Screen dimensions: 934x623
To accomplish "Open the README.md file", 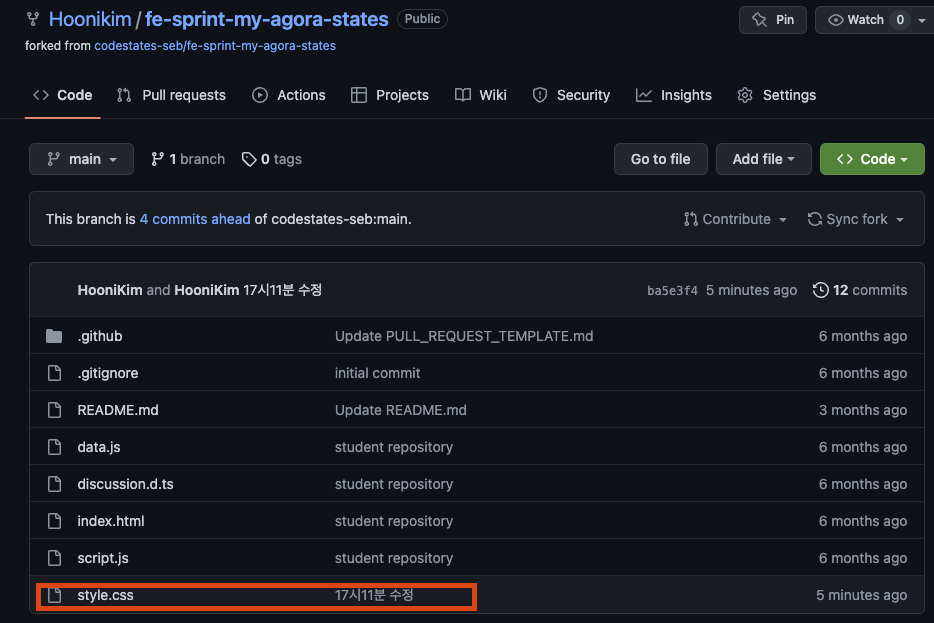I will [x=118, y=410].
